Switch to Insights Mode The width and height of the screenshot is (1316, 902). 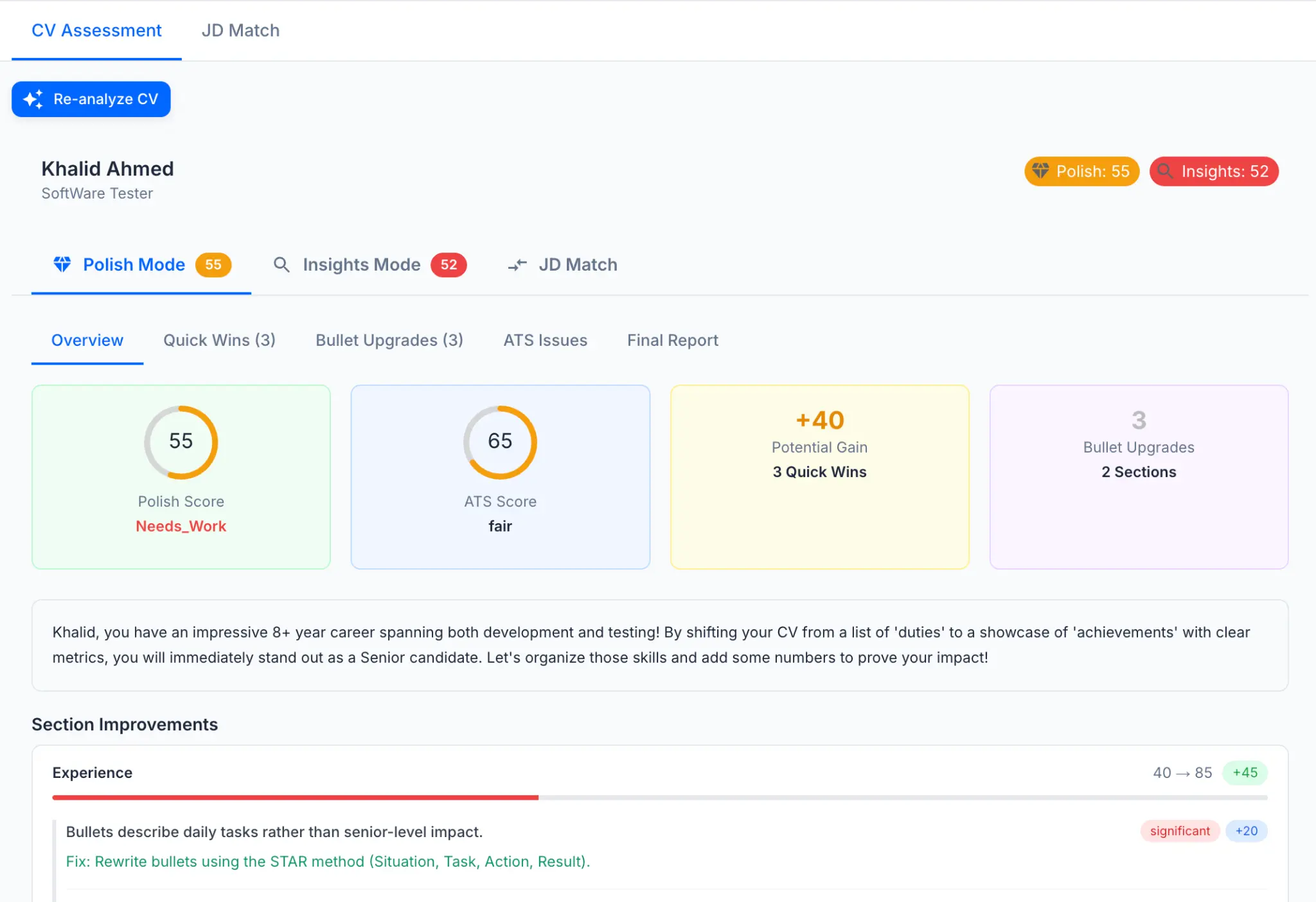(x=362, y=264)
